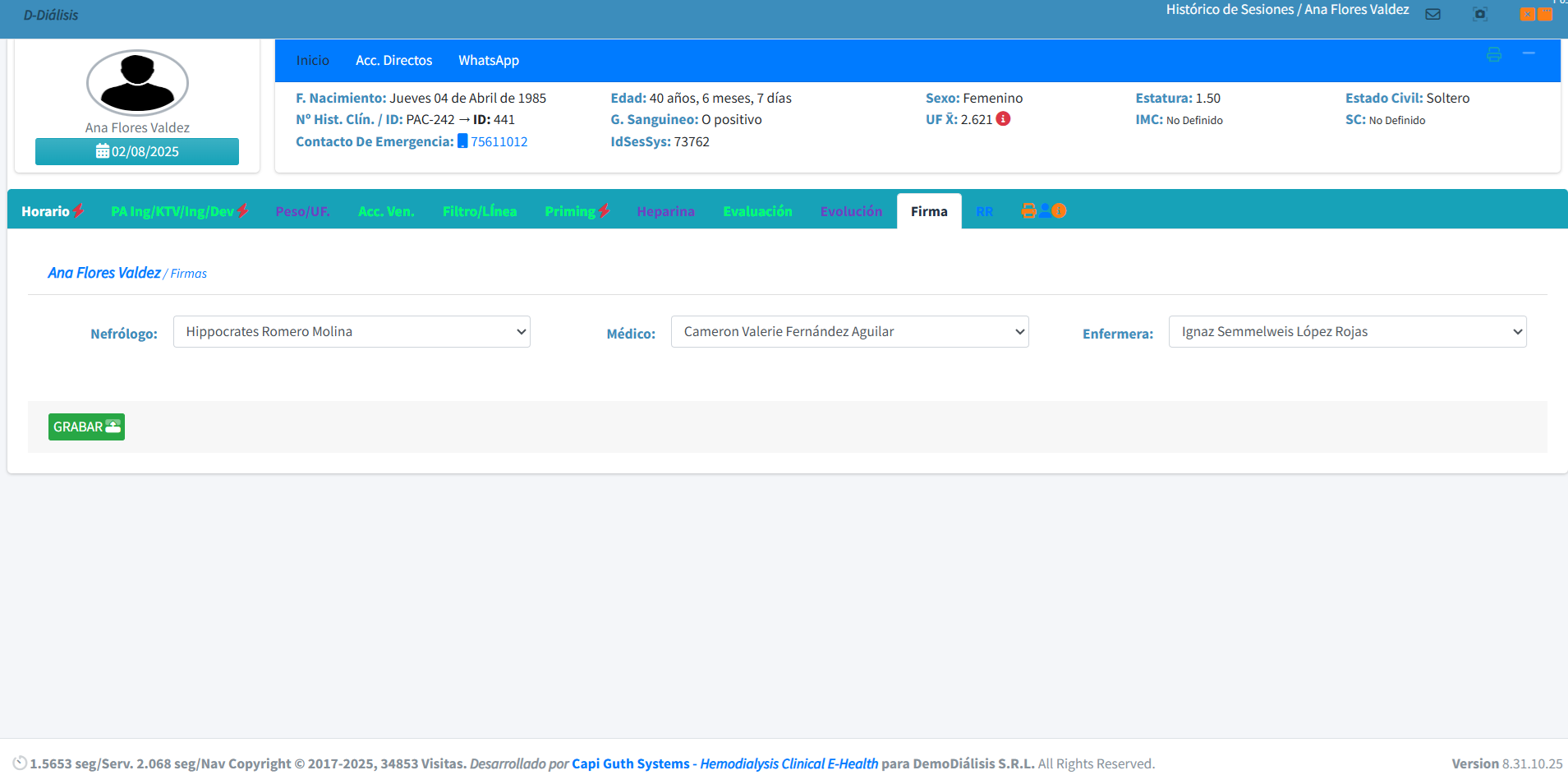Click the orange X icon in header
This screenshot has height=784, width=1568.
click(x=1527, y=14)
